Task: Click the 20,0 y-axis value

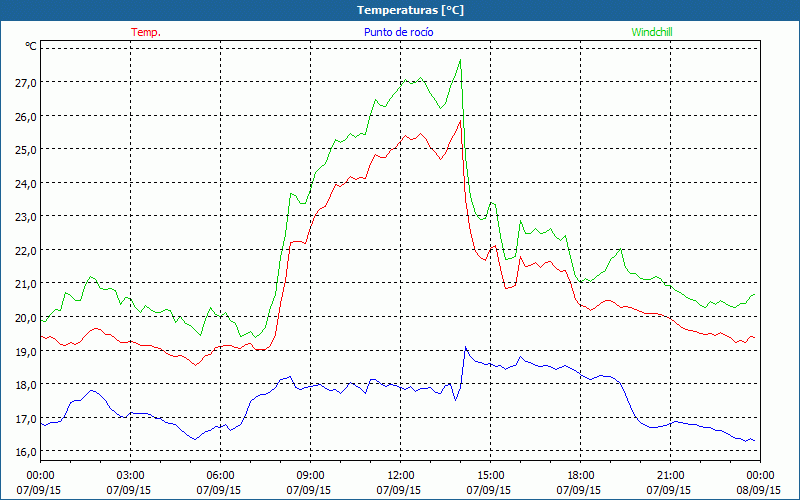Action: (26, 318)
